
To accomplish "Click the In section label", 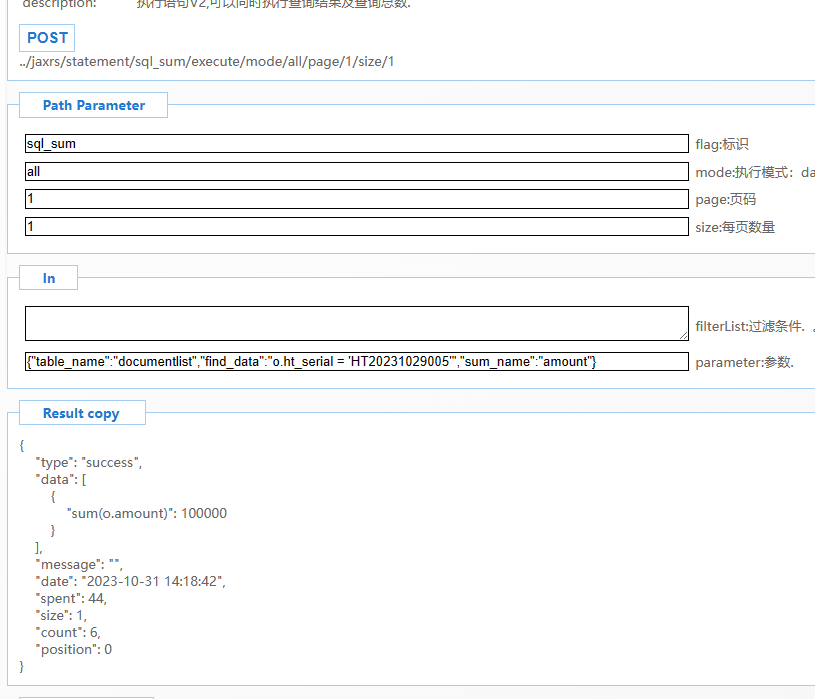I will tap(48, 278).
